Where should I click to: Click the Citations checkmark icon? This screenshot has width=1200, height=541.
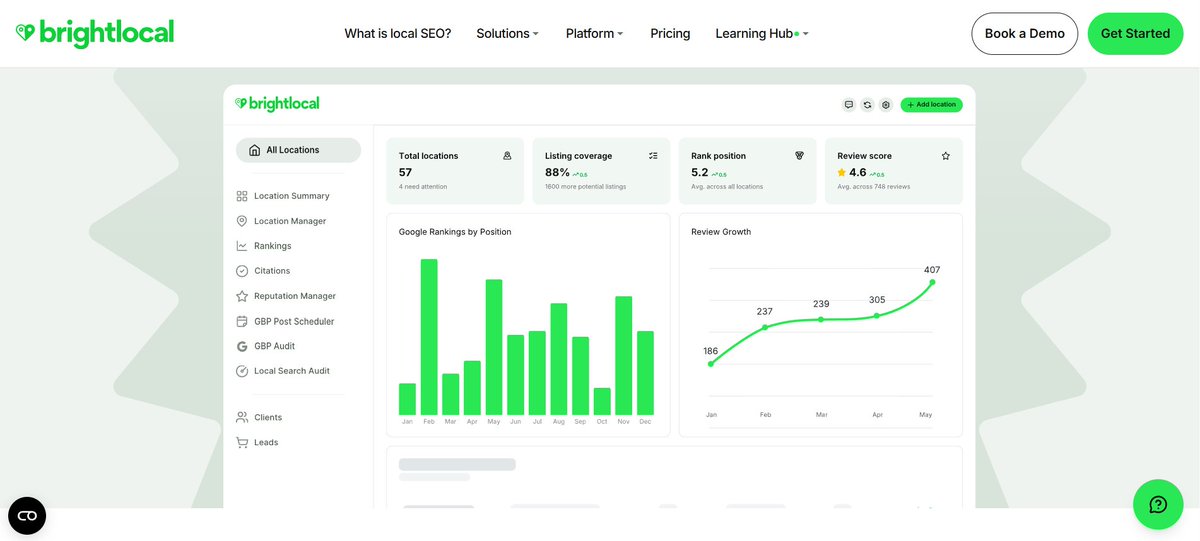click(x=242, y=271)
